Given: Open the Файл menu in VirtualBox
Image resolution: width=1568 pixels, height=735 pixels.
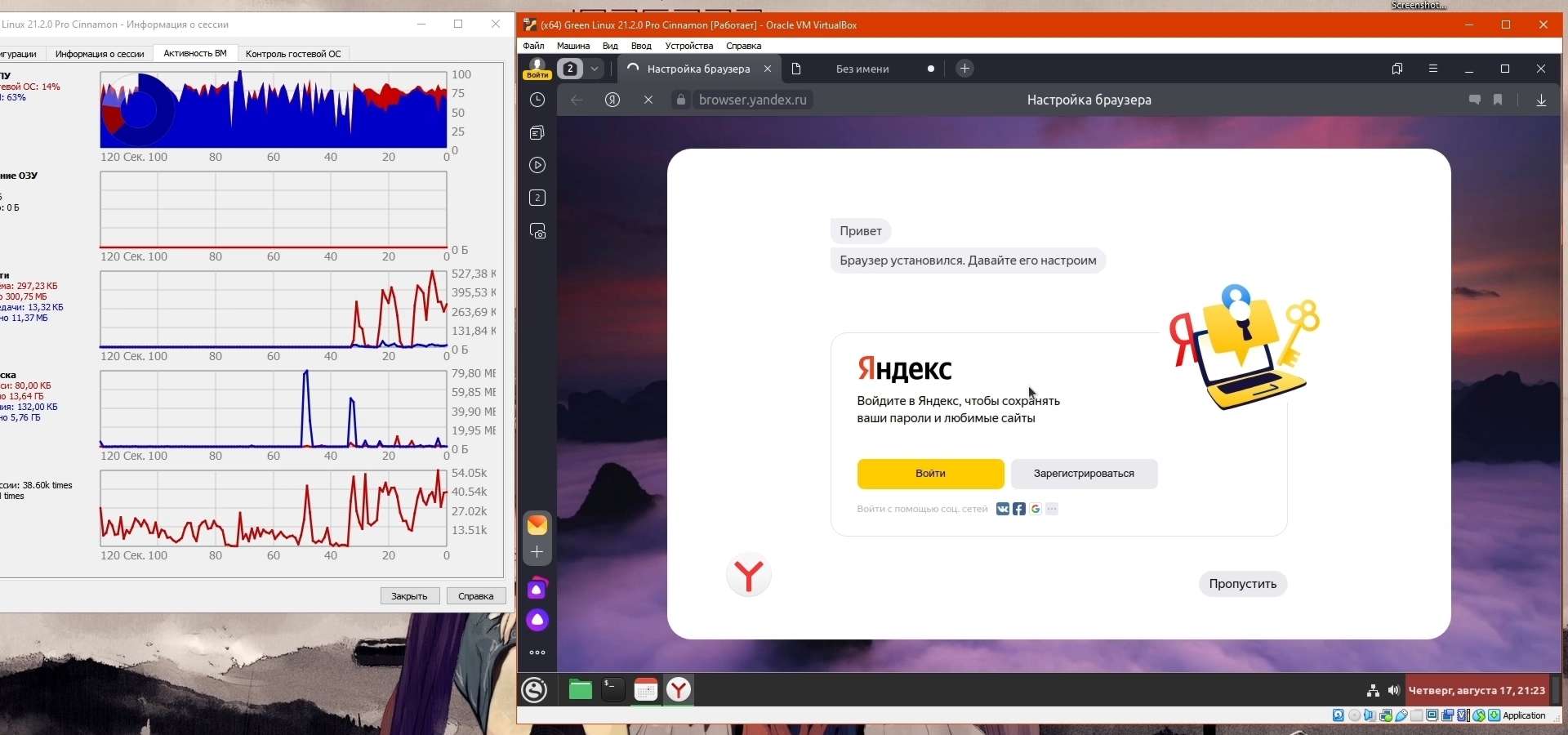Looking at the screenshot, I should (533, 46).
